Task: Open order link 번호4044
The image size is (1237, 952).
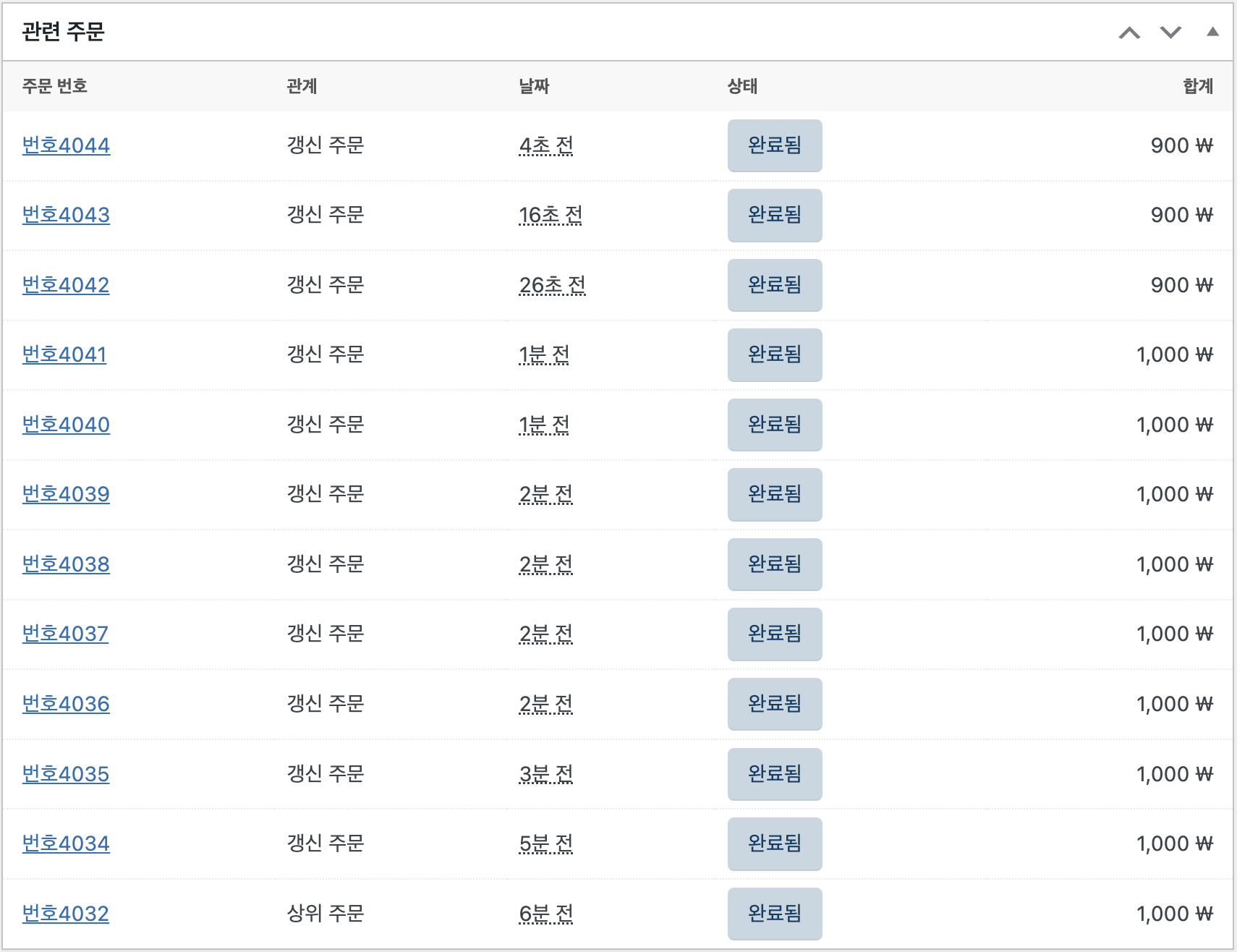Action: coord(66,145)
